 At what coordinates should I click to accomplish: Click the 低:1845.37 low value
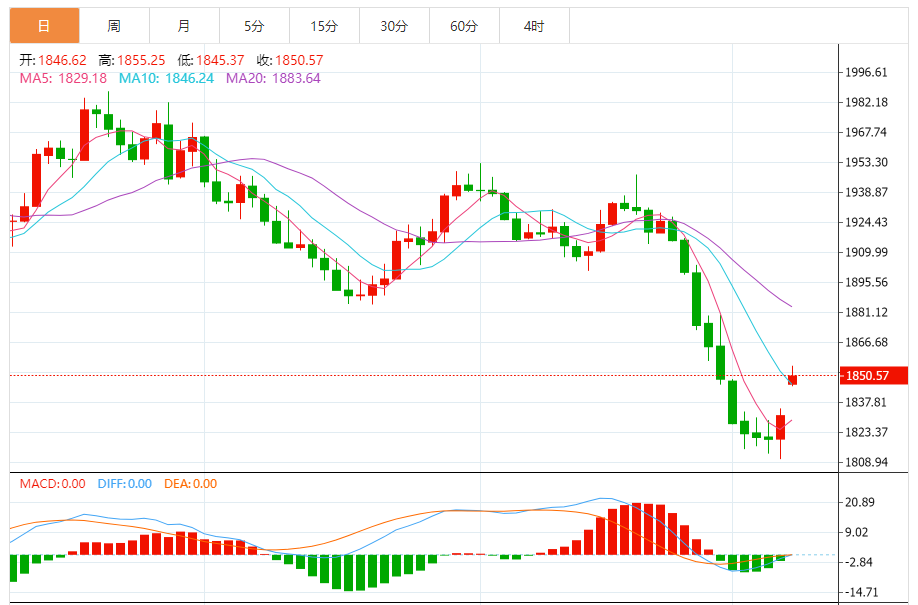[x=211, y=60]
